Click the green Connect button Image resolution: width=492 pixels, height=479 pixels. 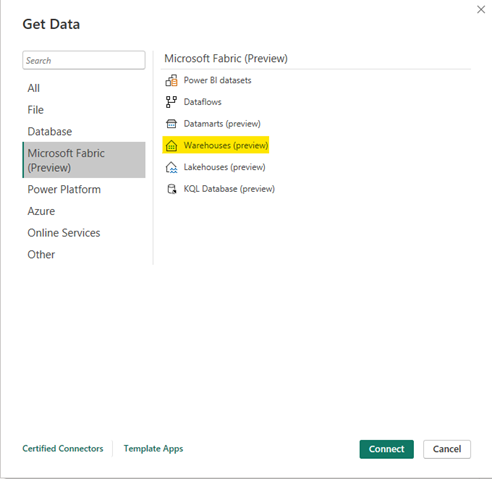click(x=387, y=449)
